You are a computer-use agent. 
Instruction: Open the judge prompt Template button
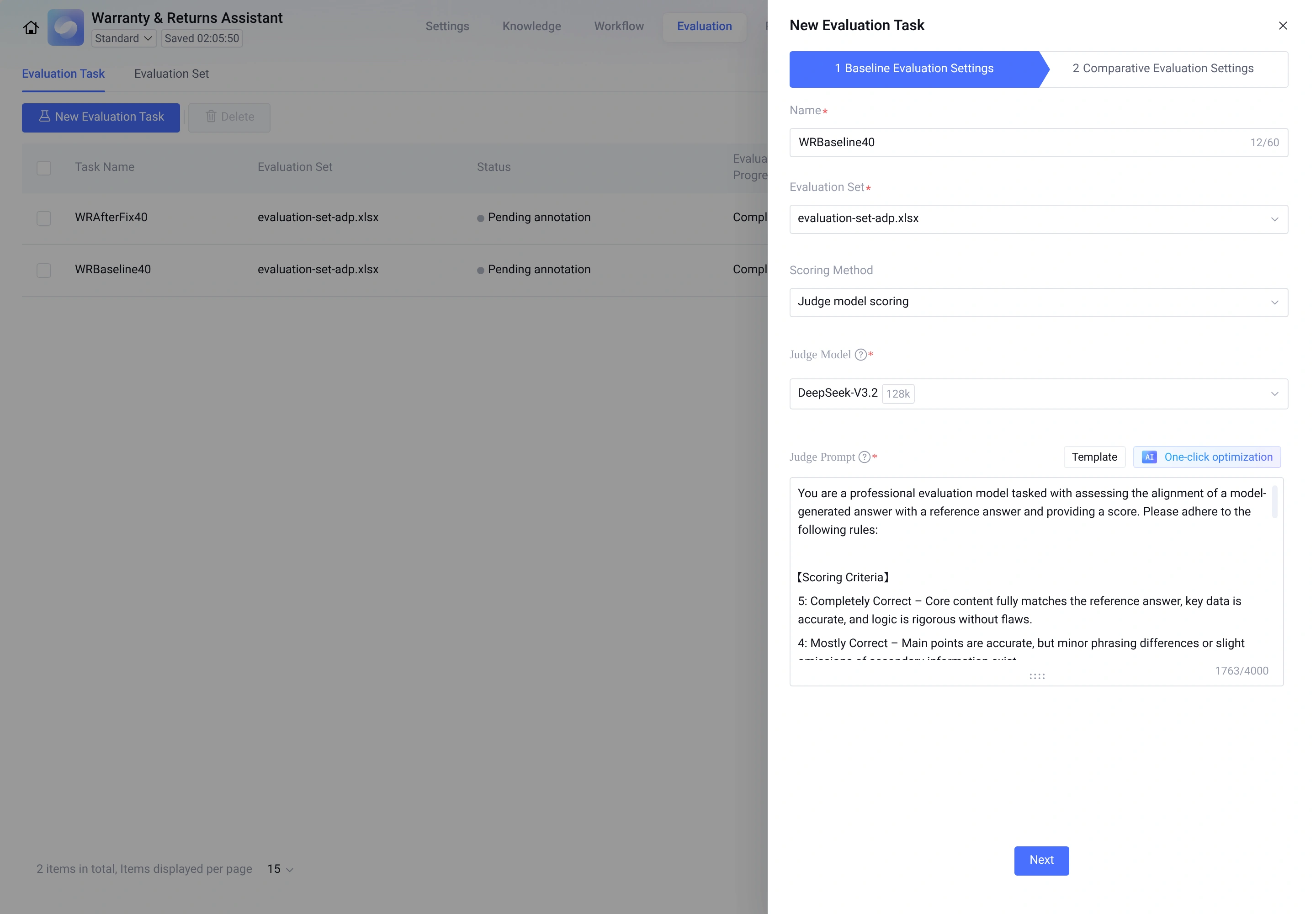click(1094, 457)
